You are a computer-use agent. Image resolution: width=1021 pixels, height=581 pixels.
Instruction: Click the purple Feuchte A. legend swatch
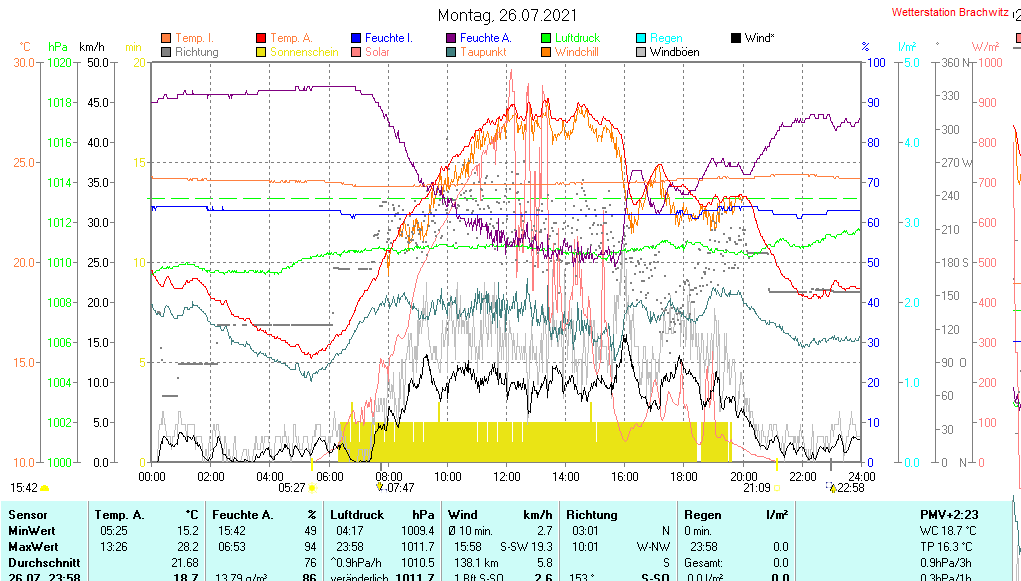451,38
